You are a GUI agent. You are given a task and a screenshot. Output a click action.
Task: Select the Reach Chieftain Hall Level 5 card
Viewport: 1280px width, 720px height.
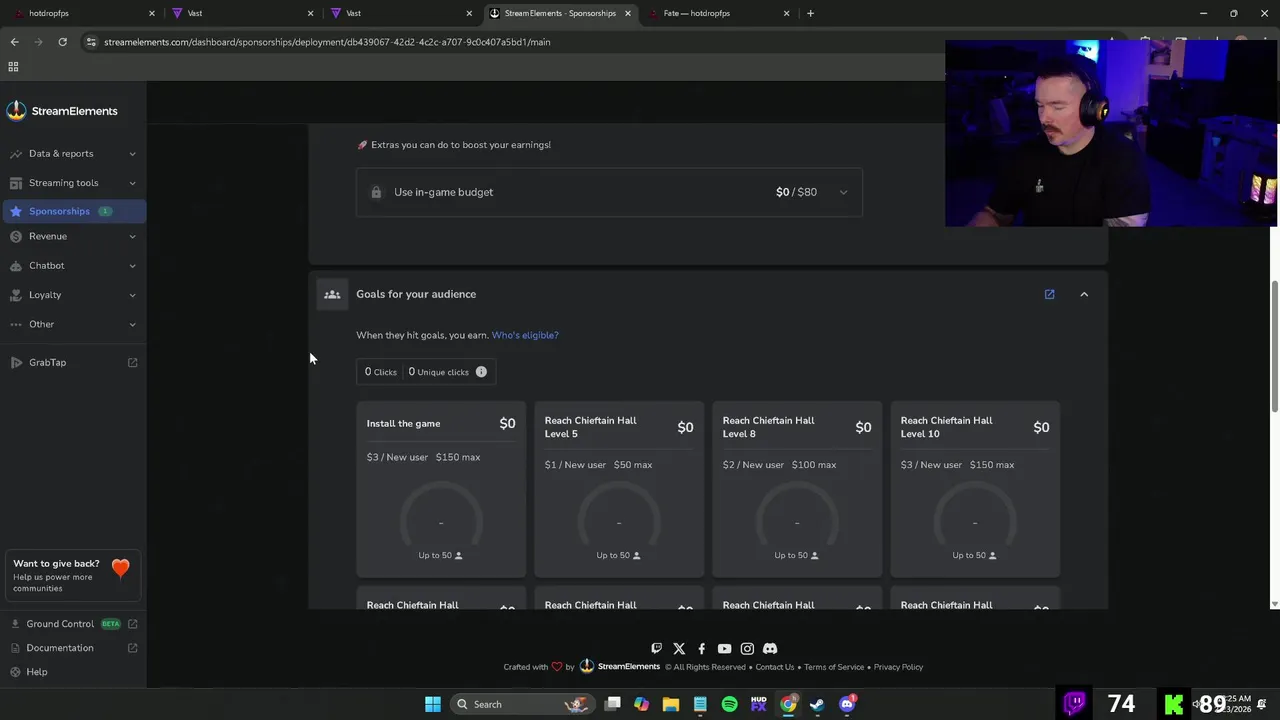coord(619,489)
